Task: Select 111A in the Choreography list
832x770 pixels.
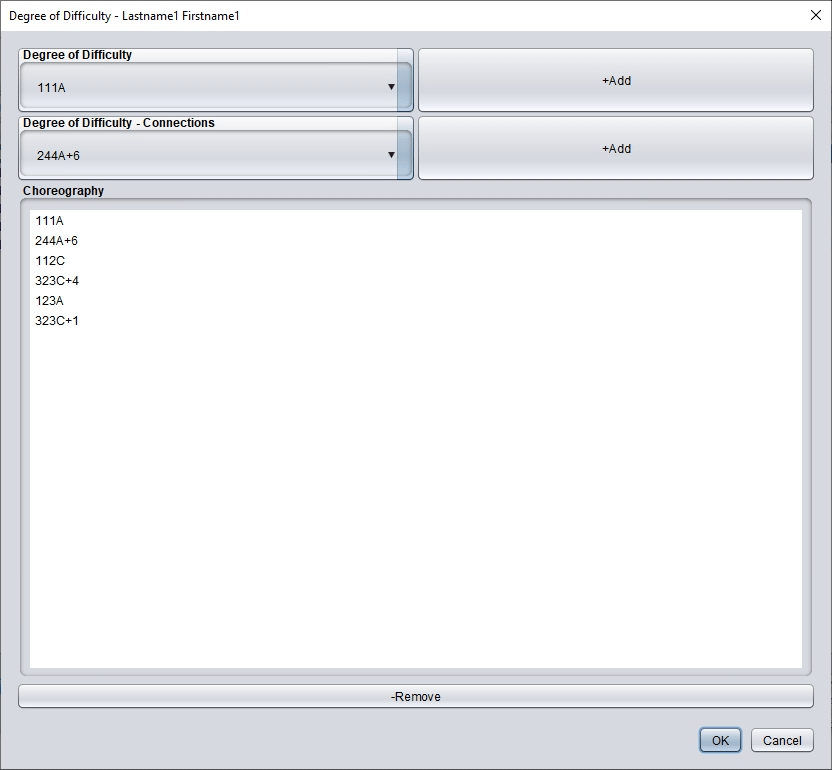Action: tap(50, 221)
